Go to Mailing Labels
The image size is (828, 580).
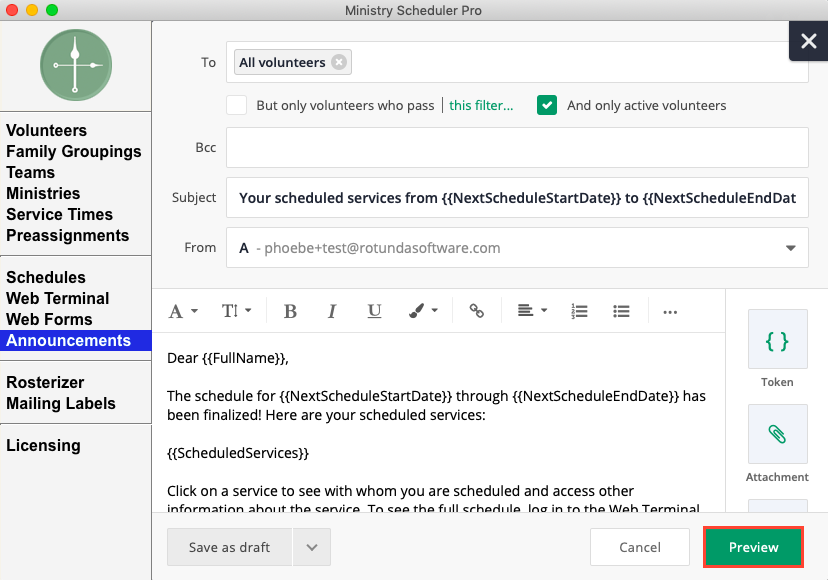tap(61, 404)
